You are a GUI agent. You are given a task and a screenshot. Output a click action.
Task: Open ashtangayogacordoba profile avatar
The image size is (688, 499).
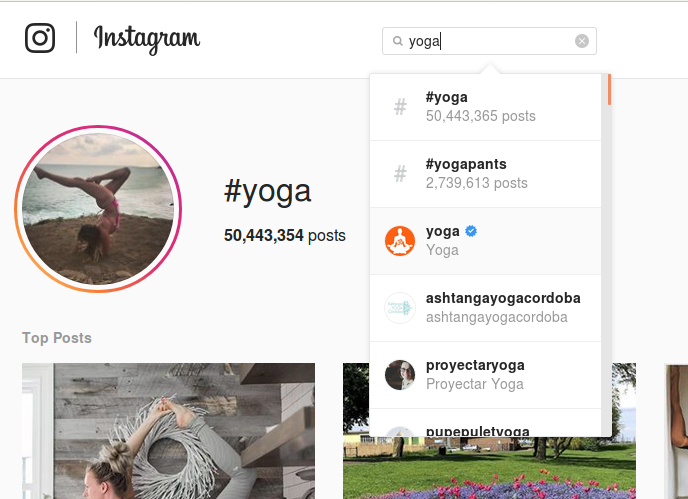400,308
